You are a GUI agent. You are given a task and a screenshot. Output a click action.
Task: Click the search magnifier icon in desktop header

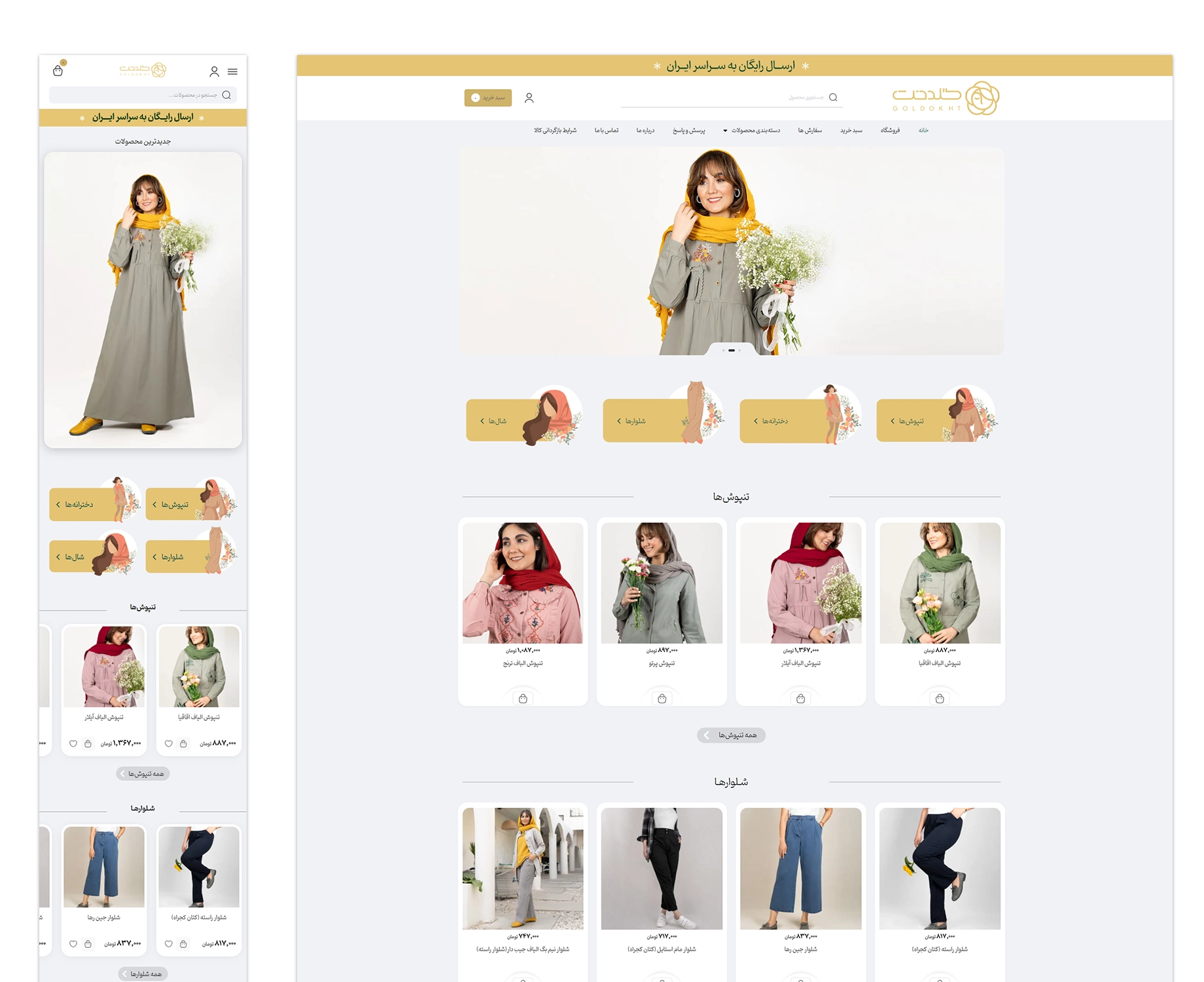(x=833, y=97)
